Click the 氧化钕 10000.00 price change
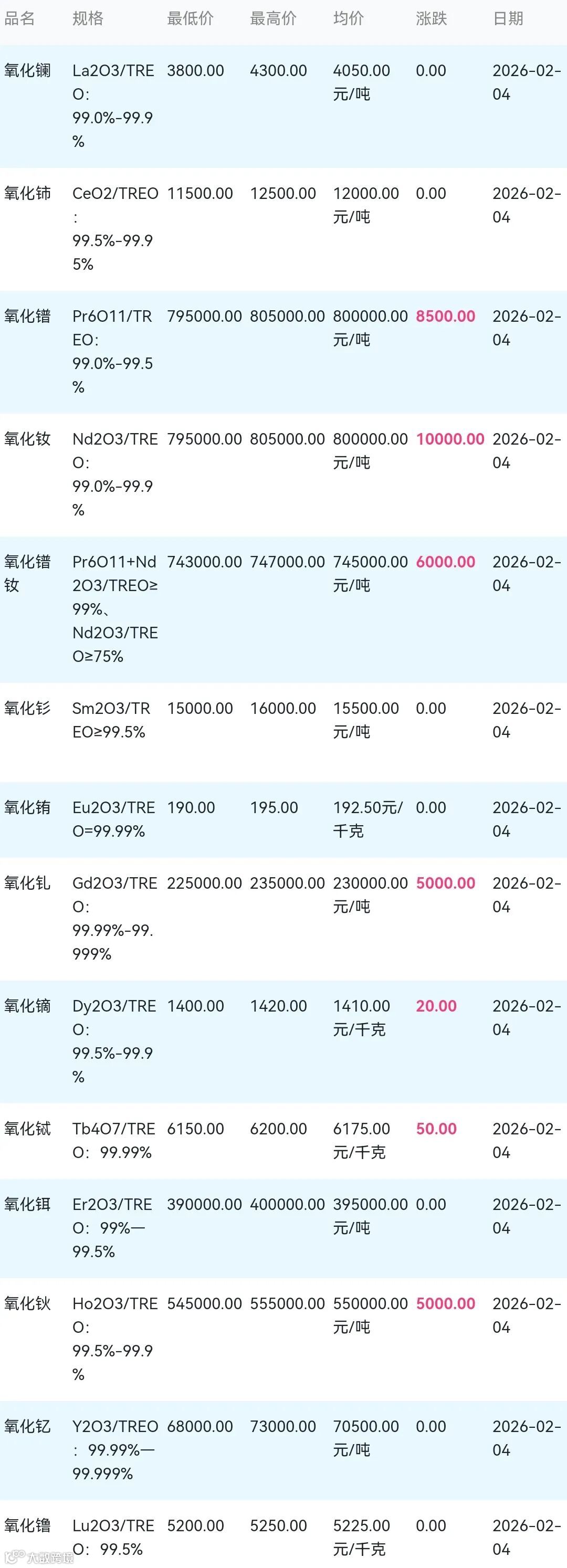Viewport: 567px width, 1568px height. pos(450,439)
